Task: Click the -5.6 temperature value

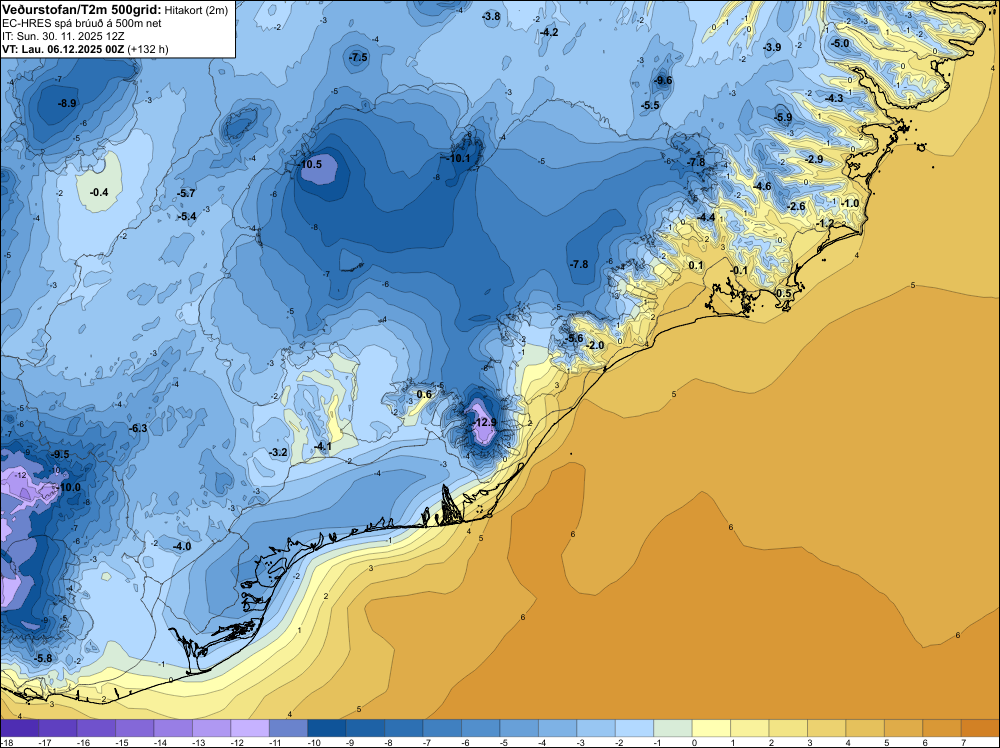Action: [x=574, y=339]
